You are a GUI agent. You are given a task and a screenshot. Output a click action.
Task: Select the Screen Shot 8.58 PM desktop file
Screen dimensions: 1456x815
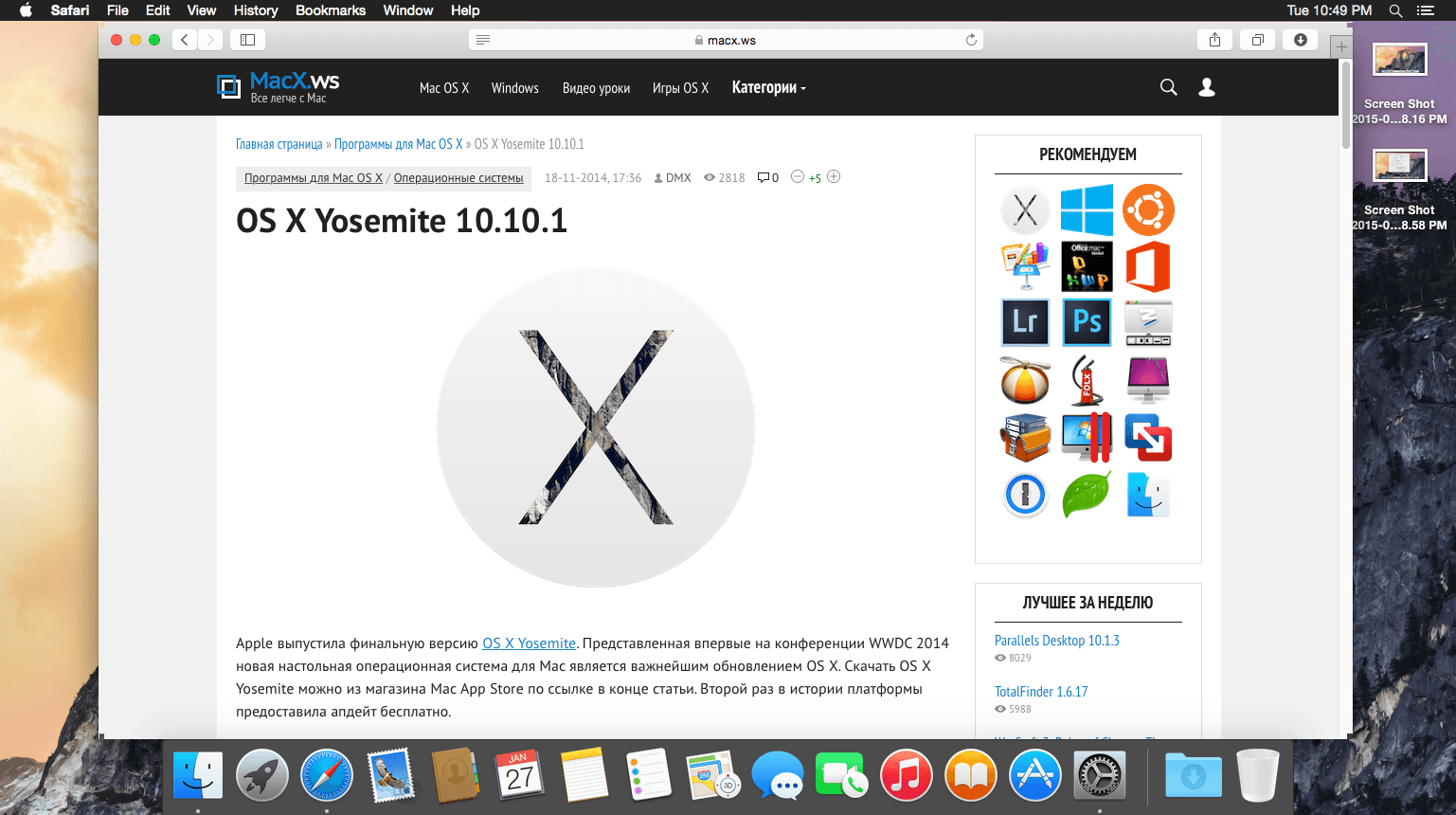[x=1399, y=191]
